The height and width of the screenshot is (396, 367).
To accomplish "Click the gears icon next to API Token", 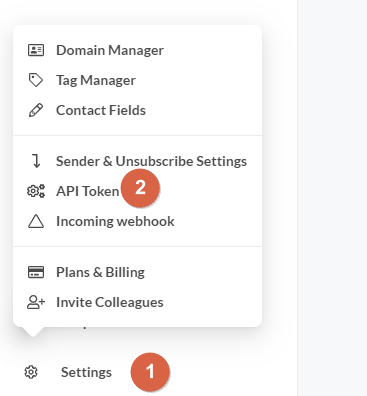I will (x=36, y=191).
